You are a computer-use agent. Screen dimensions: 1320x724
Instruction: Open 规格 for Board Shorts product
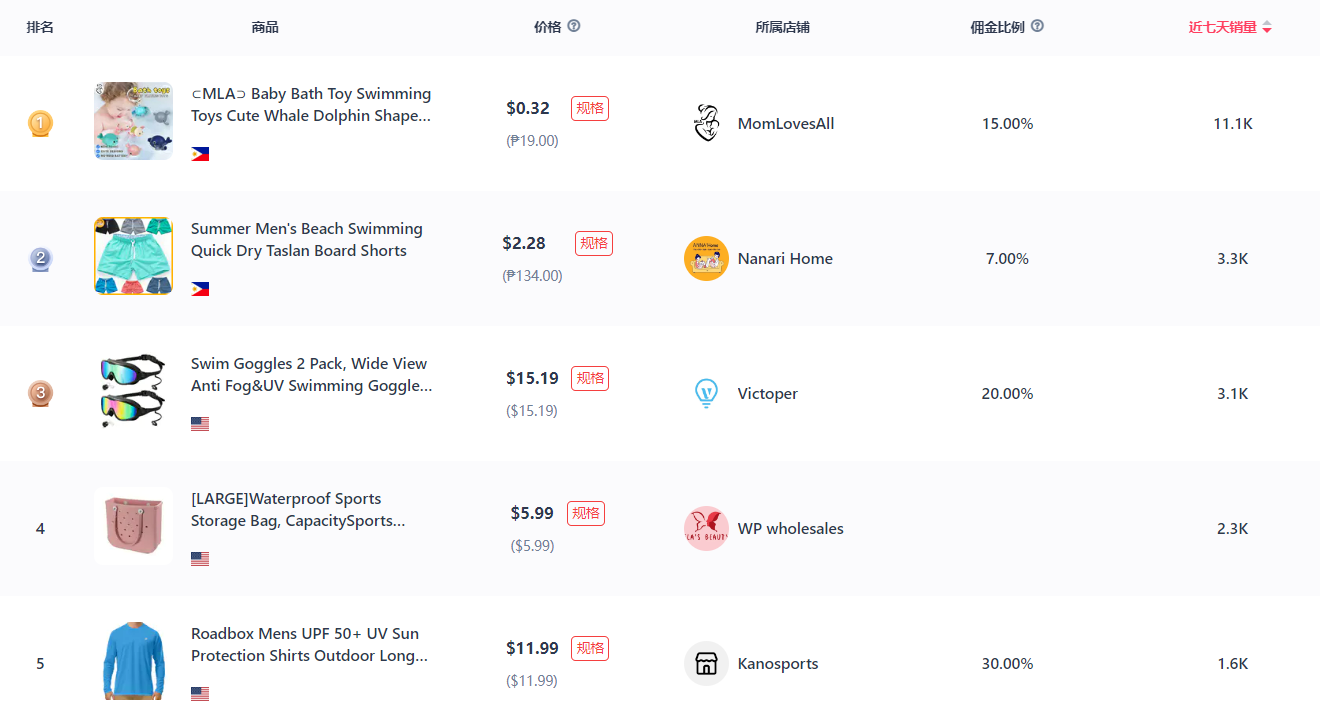pyautogui.click(x=594, y=243)
